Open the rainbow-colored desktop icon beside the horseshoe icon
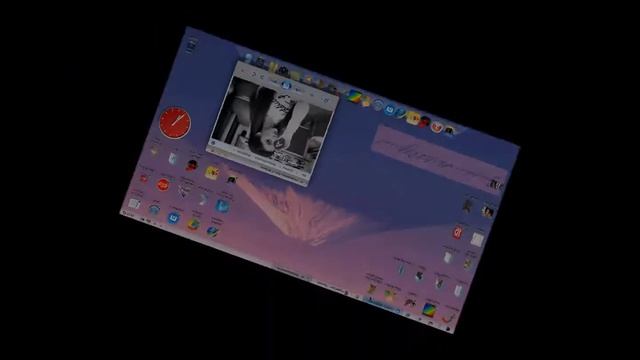Image resolution: width=640 pixels, height=360 pixels. [429, 310]
